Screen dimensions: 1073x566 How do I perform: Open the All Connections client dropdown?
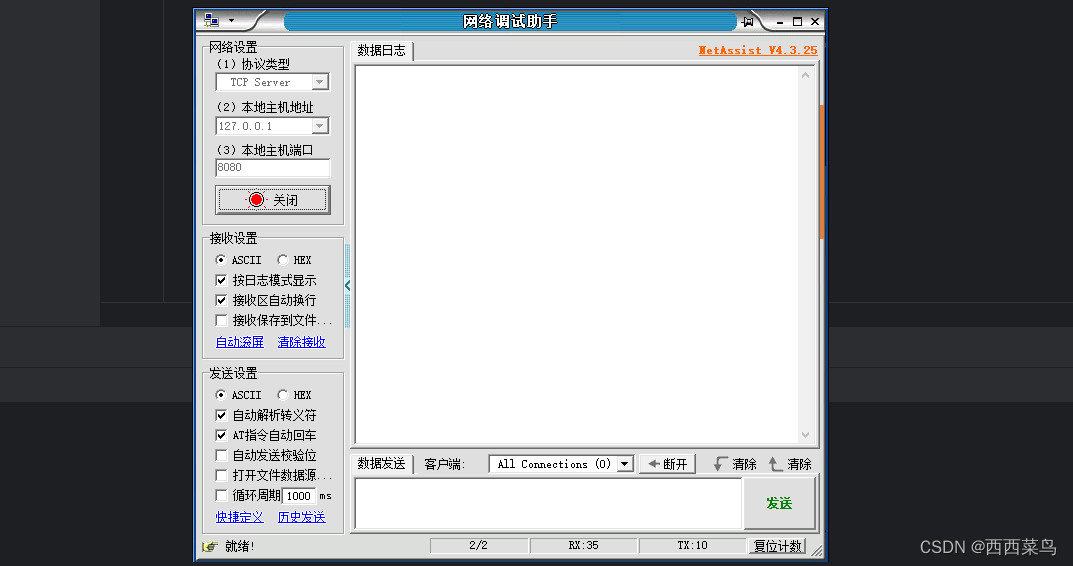625,464
